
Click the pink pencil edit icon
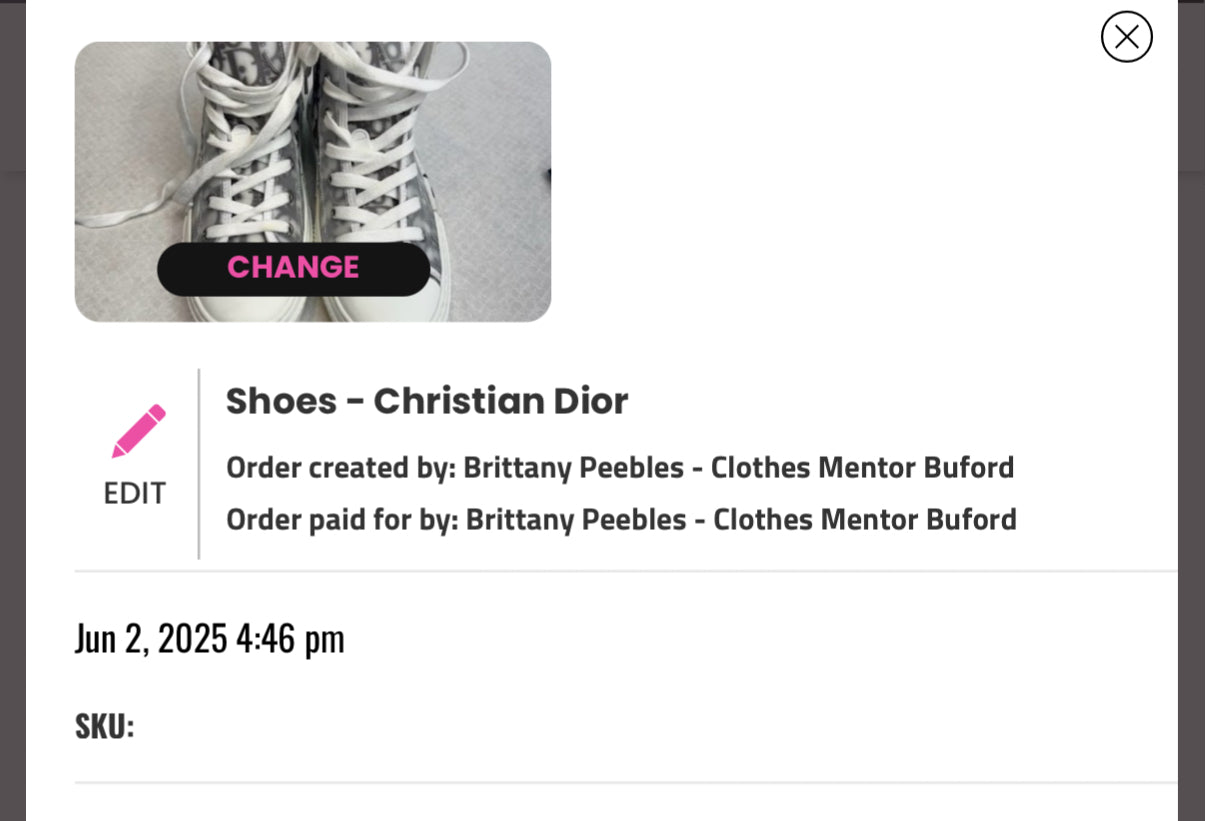tap(138, 431)
